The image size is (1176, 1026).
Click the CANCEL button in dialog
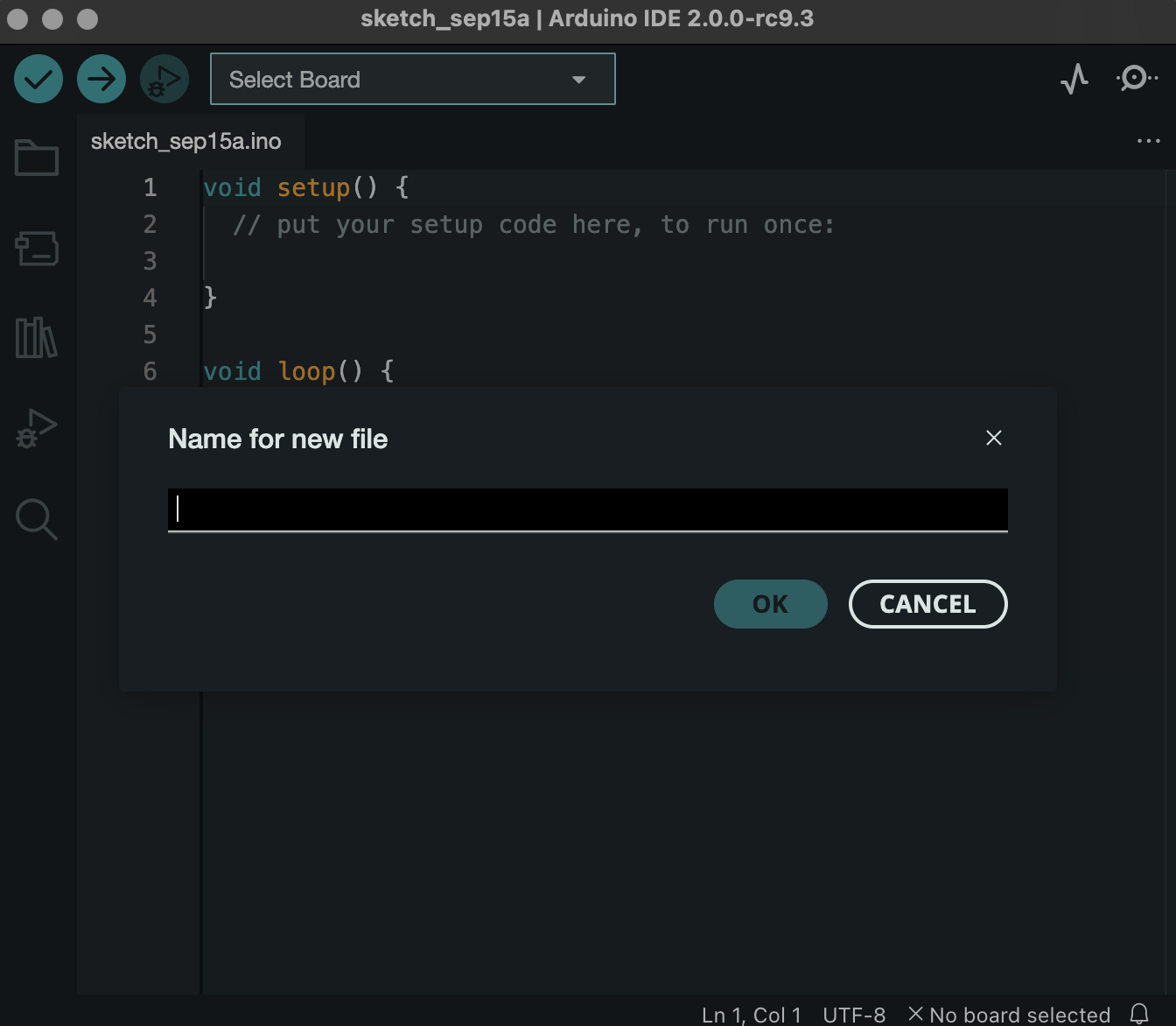pyautogui.click(x=928, y=604)
